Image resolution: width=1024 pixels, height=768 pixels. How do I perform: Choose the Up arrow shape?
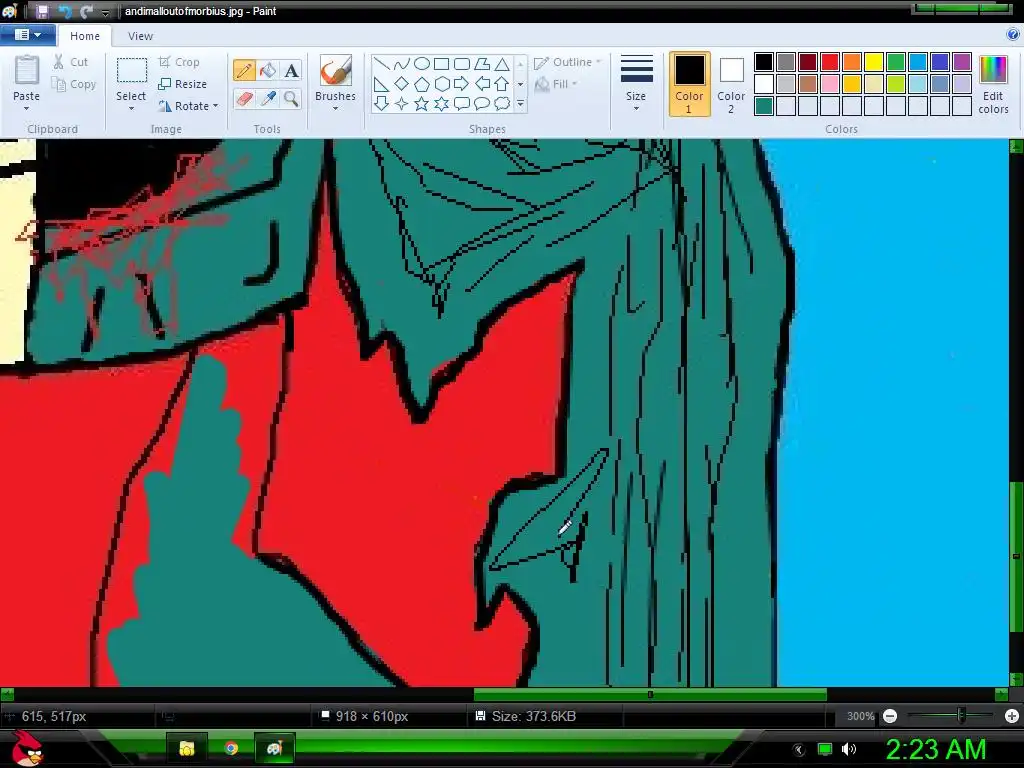click(502, 84)
